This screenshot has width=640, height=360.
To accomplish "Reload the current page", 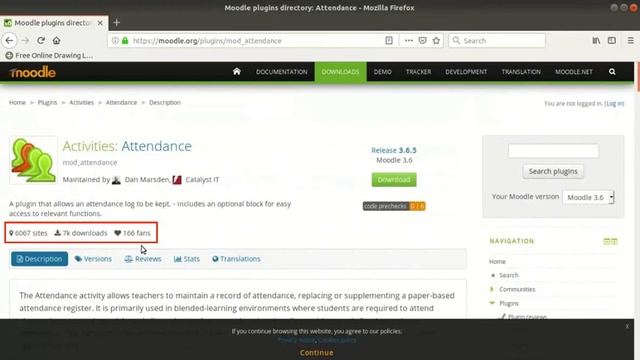I will (41, 40).
